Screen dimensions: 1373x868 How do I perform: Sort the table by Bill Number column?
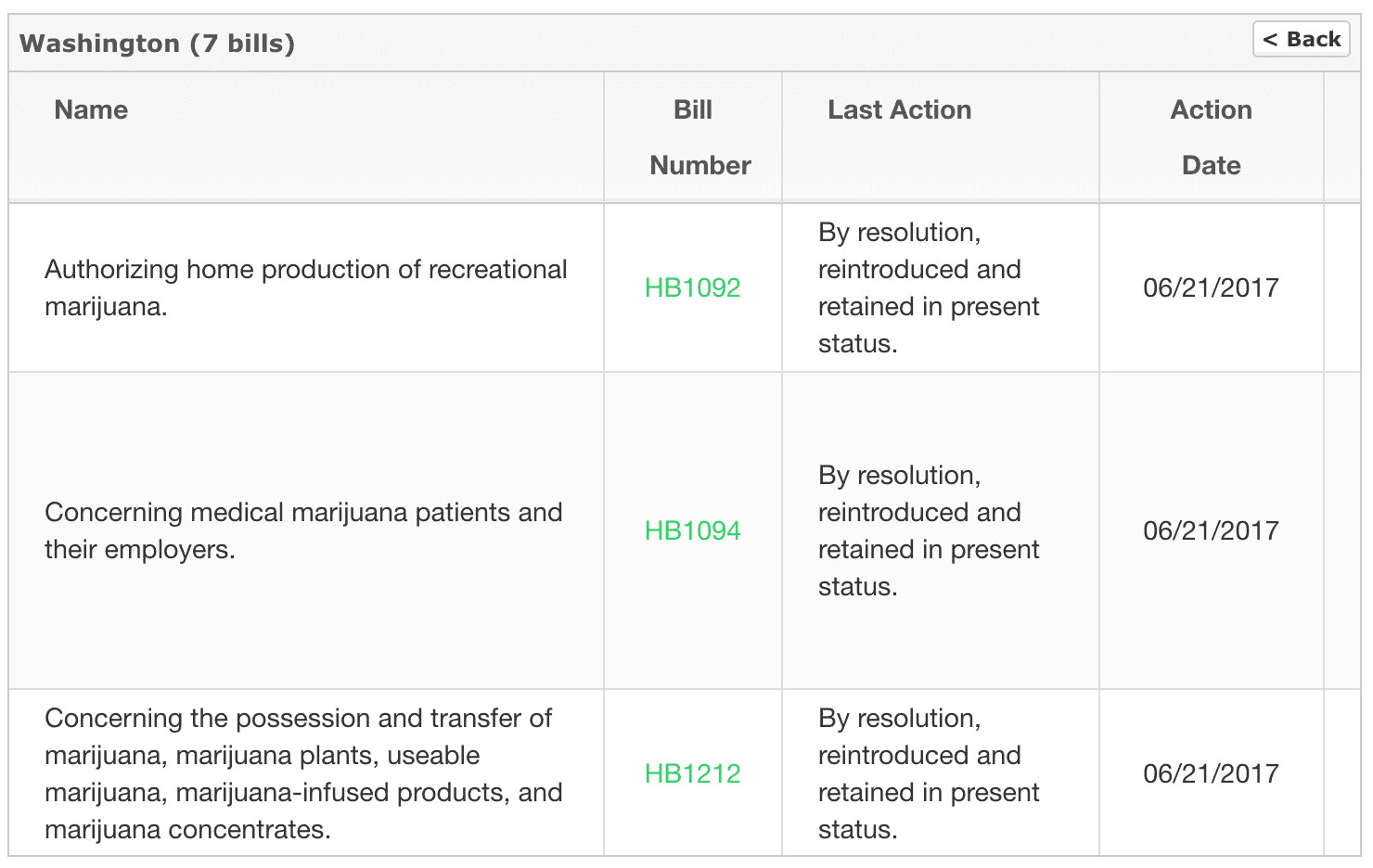(692, 137)
